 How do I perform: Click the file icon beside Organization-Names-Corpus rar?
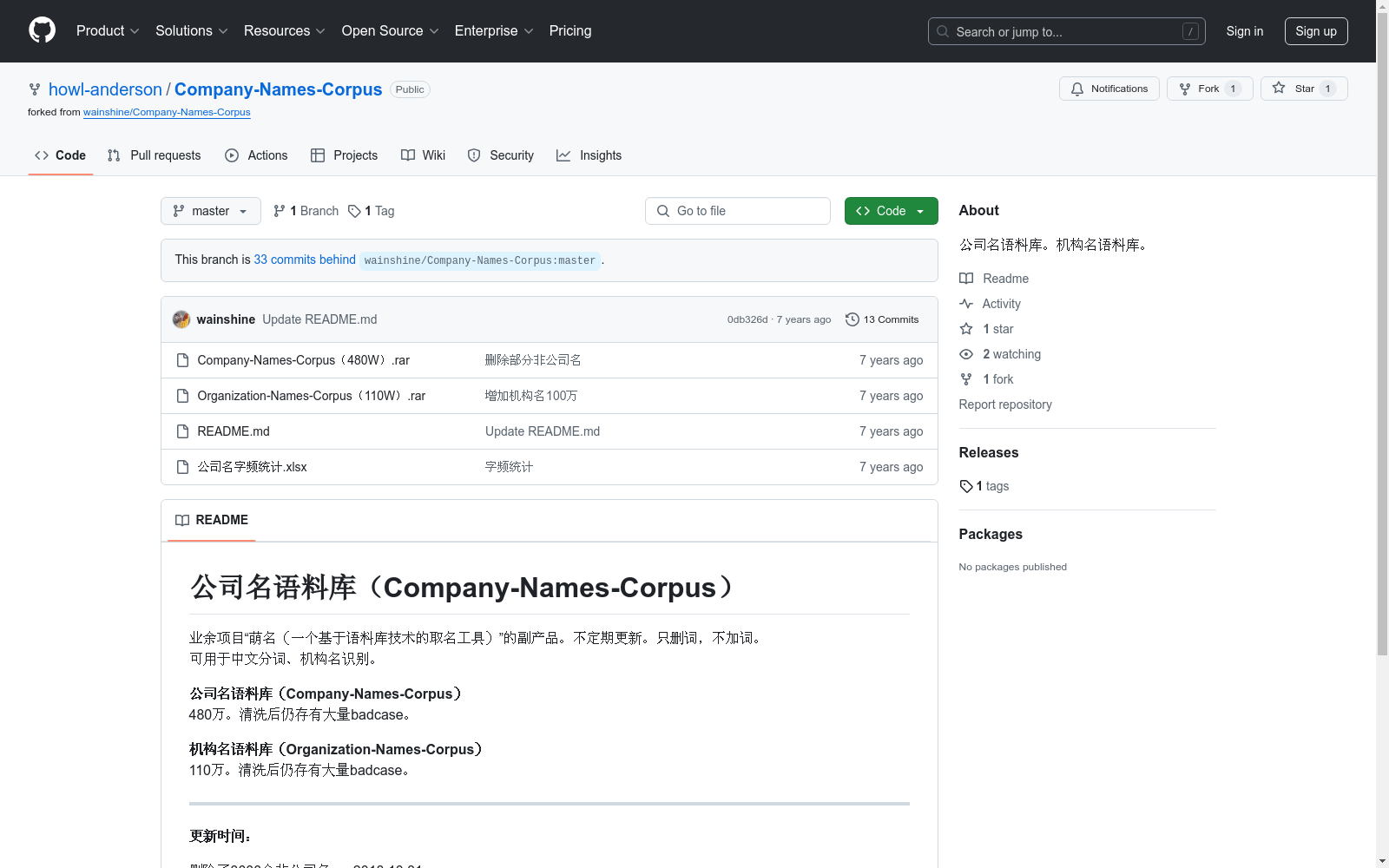tap(182, 396)
